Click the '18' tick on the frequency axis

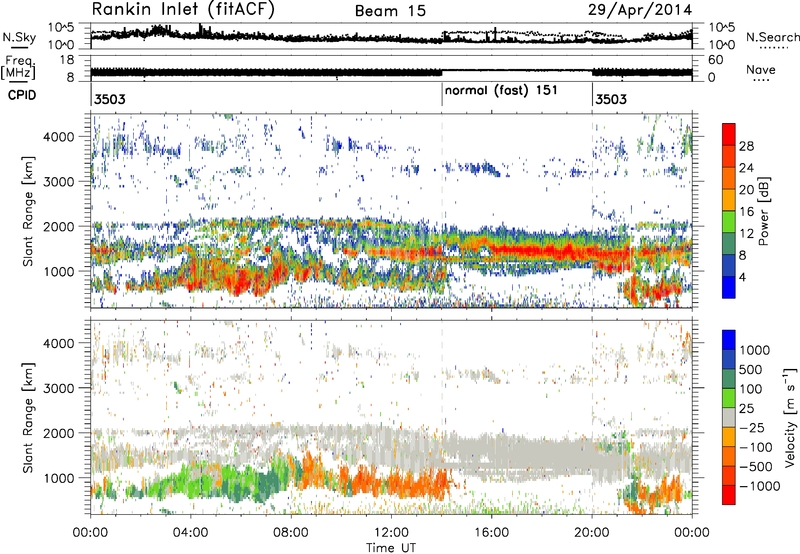66,60
